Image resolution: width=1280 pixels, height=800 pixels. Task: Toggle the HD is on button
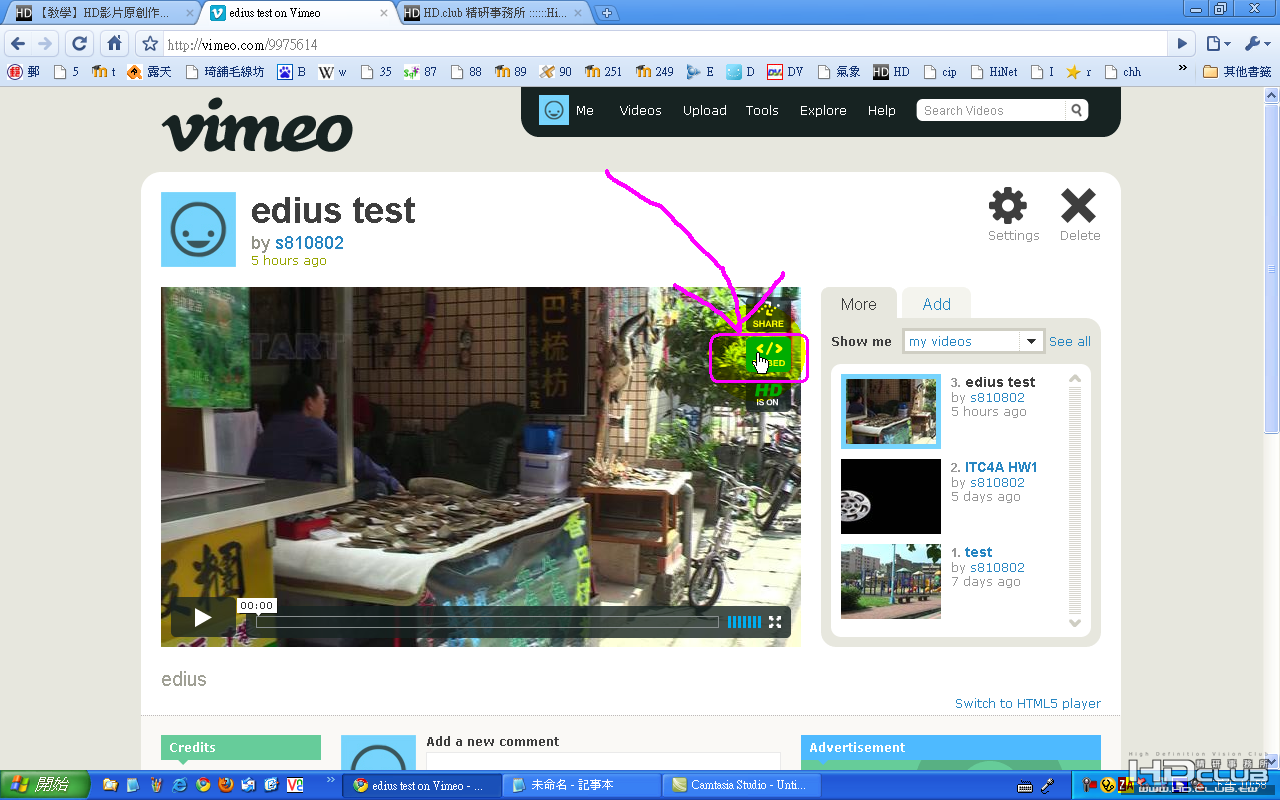(x=768, y=394)
